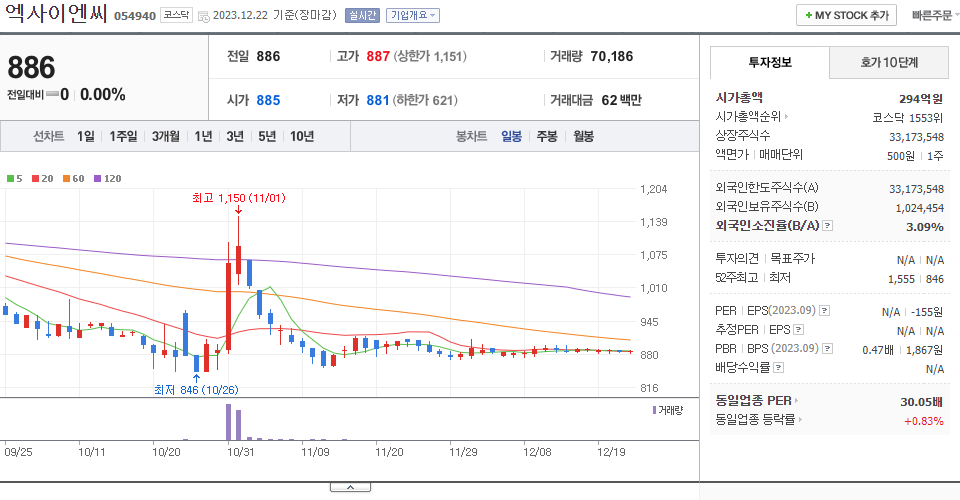The height and width of the screenshot is (500, 960).
Task: Click the 최저 846 (10/26) chart marker
Action: [196, 390]
